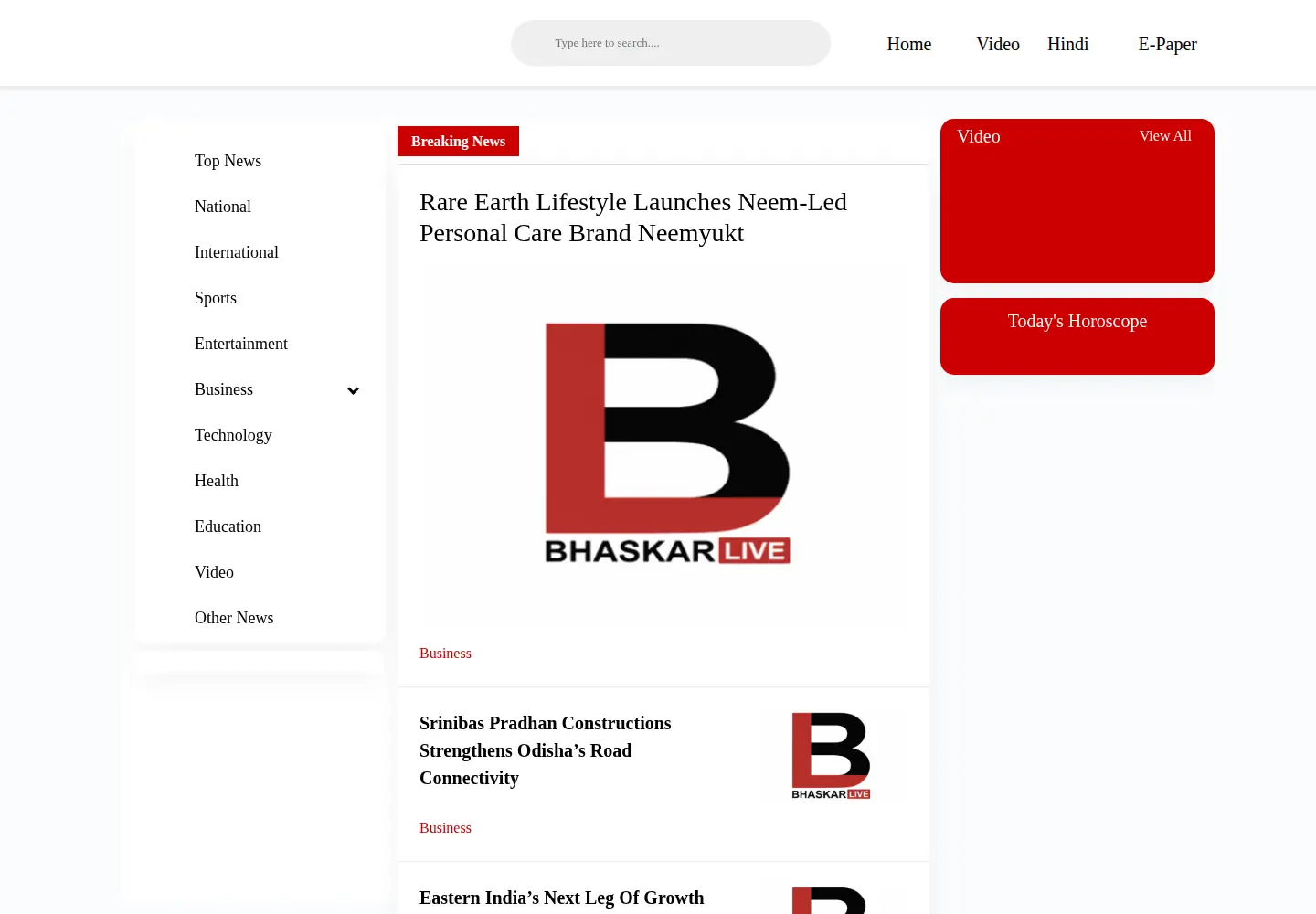Select National category in sidebar

tap(223, 207)
